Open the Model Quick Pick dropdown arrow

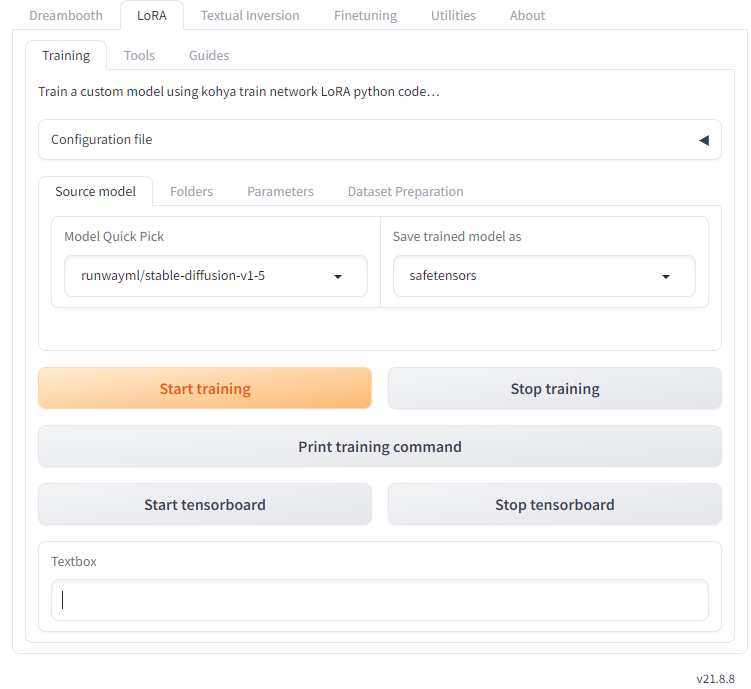(x=338, y=276)
